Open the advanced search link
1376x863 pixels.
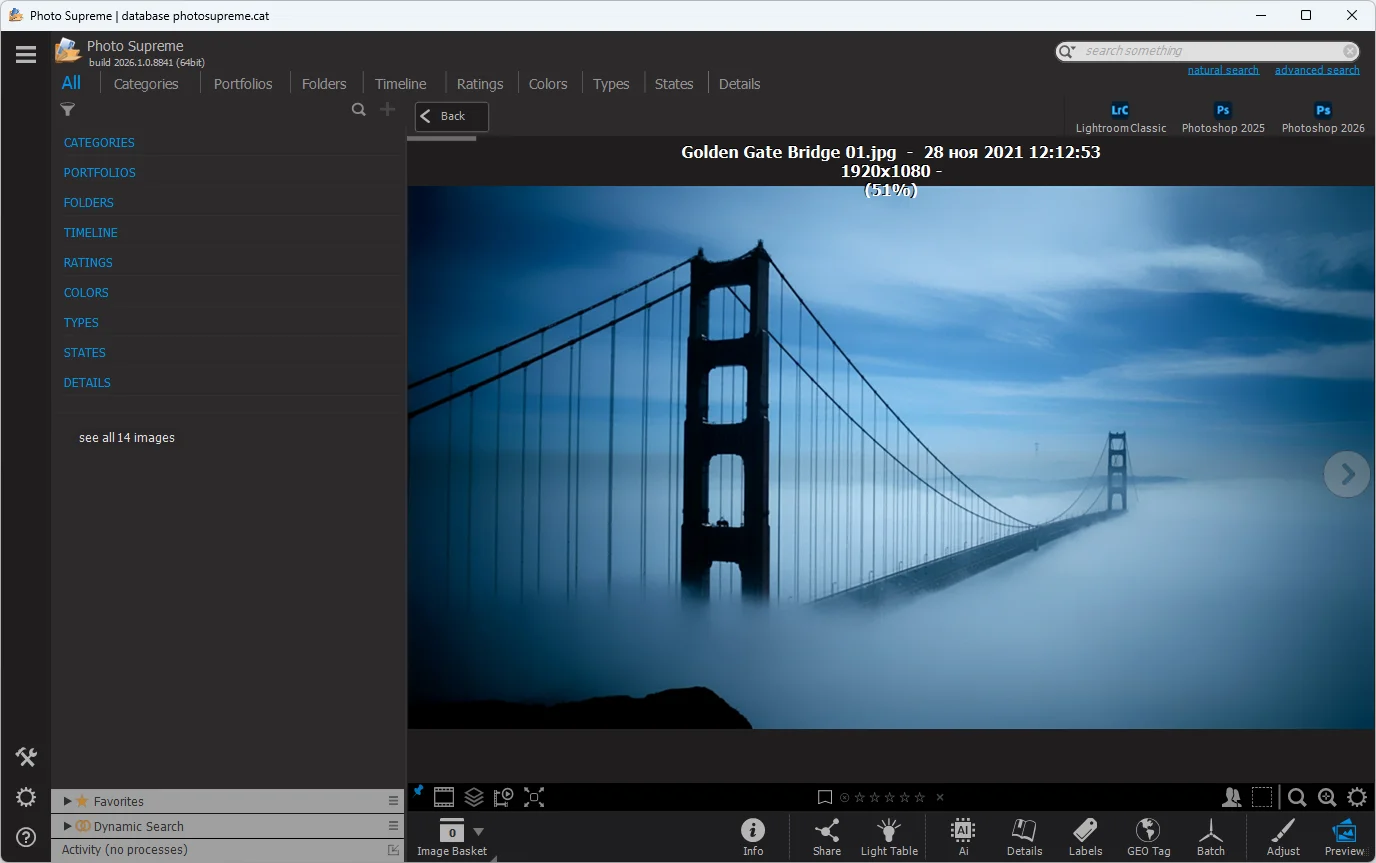(x=1316, y=70)
